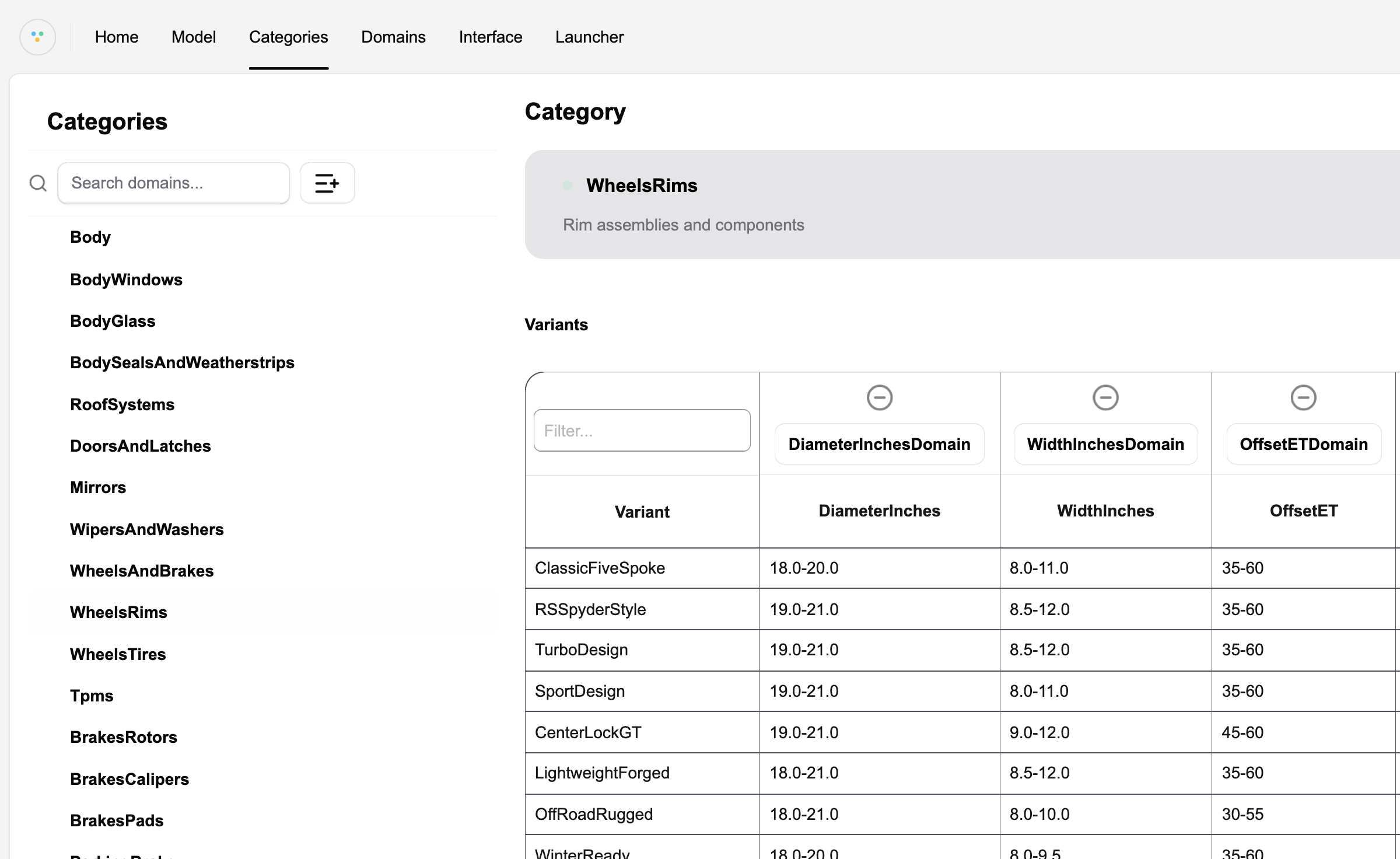Open the WidthInchesDomain domain chip
The image size is (1400, 859).
tap(1105, 444)
